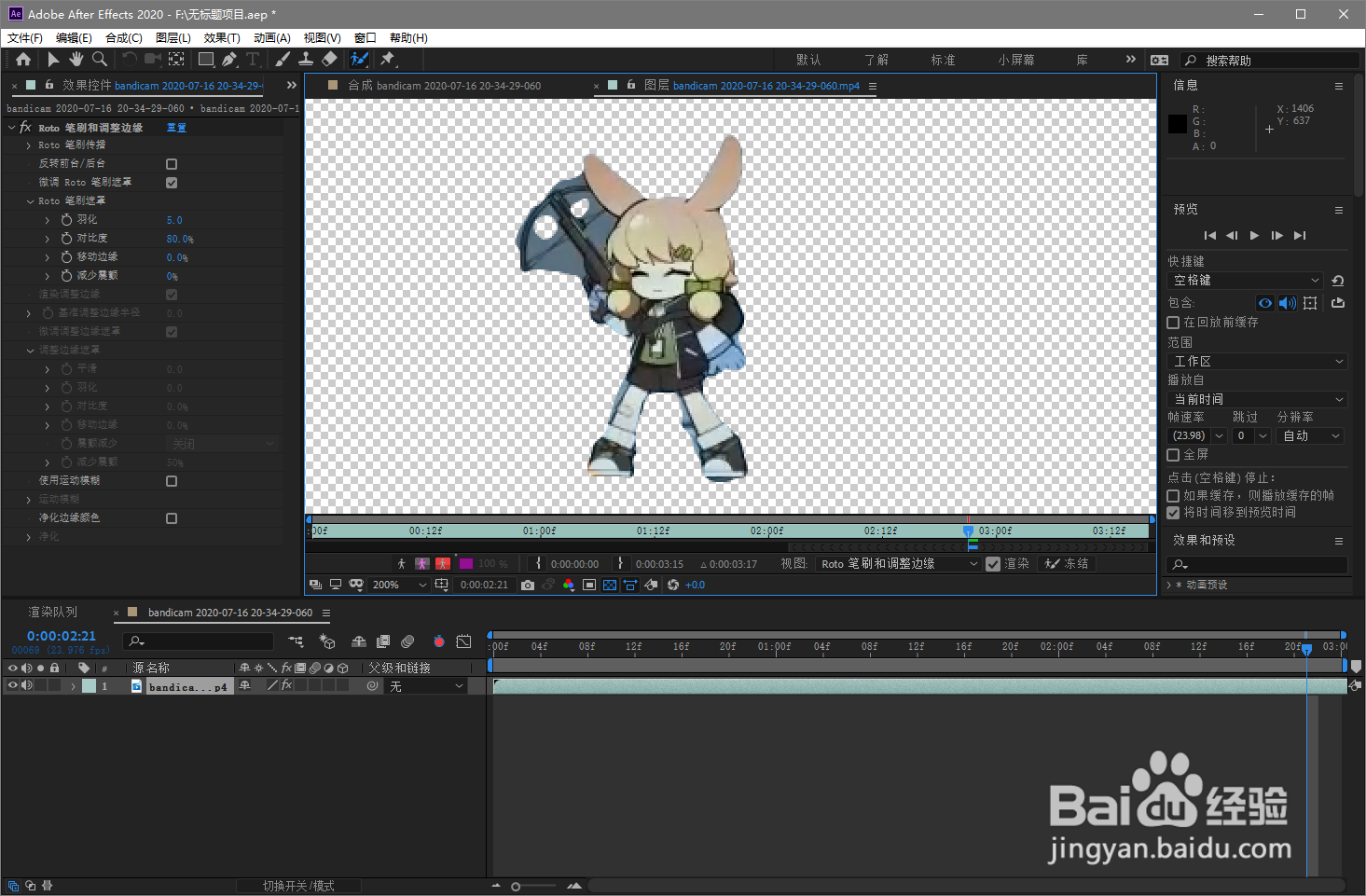Enable motion blur icon in timeline
The image size is (1366, 896).
[407, 641]
